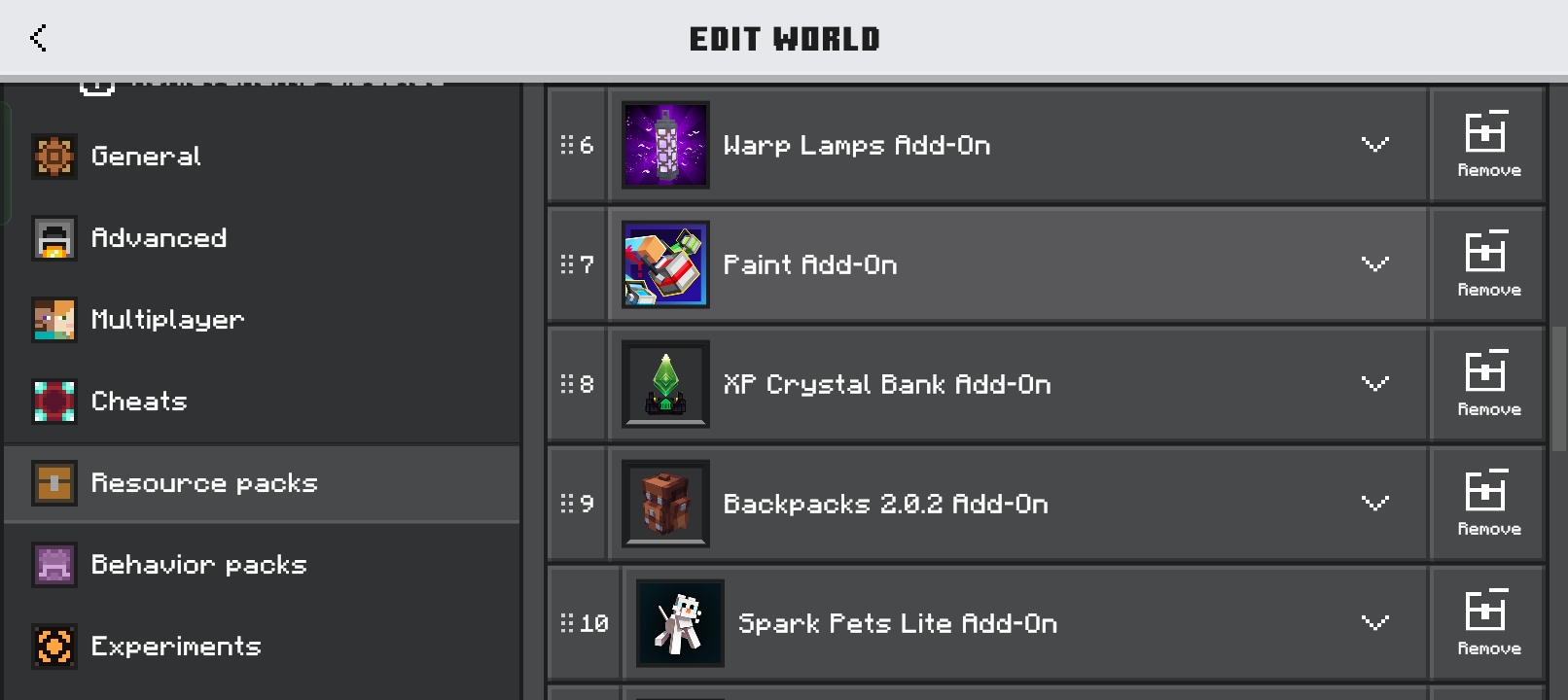Go back using the top-left arrow
This screenshot has height=700, width=1568.
[x=39, y=38]
